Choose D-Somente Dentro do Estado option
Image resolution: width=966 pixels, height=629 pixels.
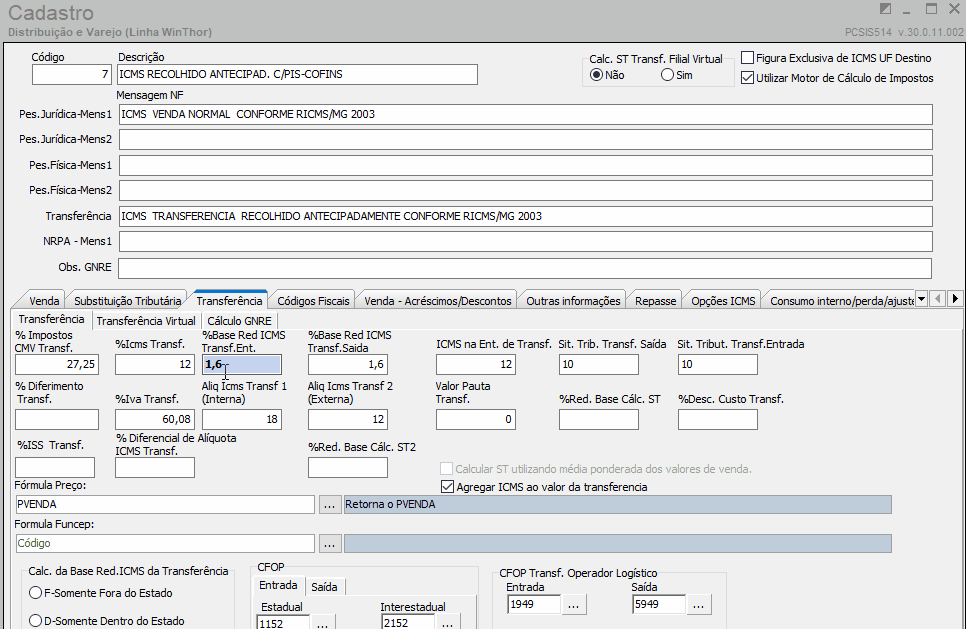click(x=36, y=620)
